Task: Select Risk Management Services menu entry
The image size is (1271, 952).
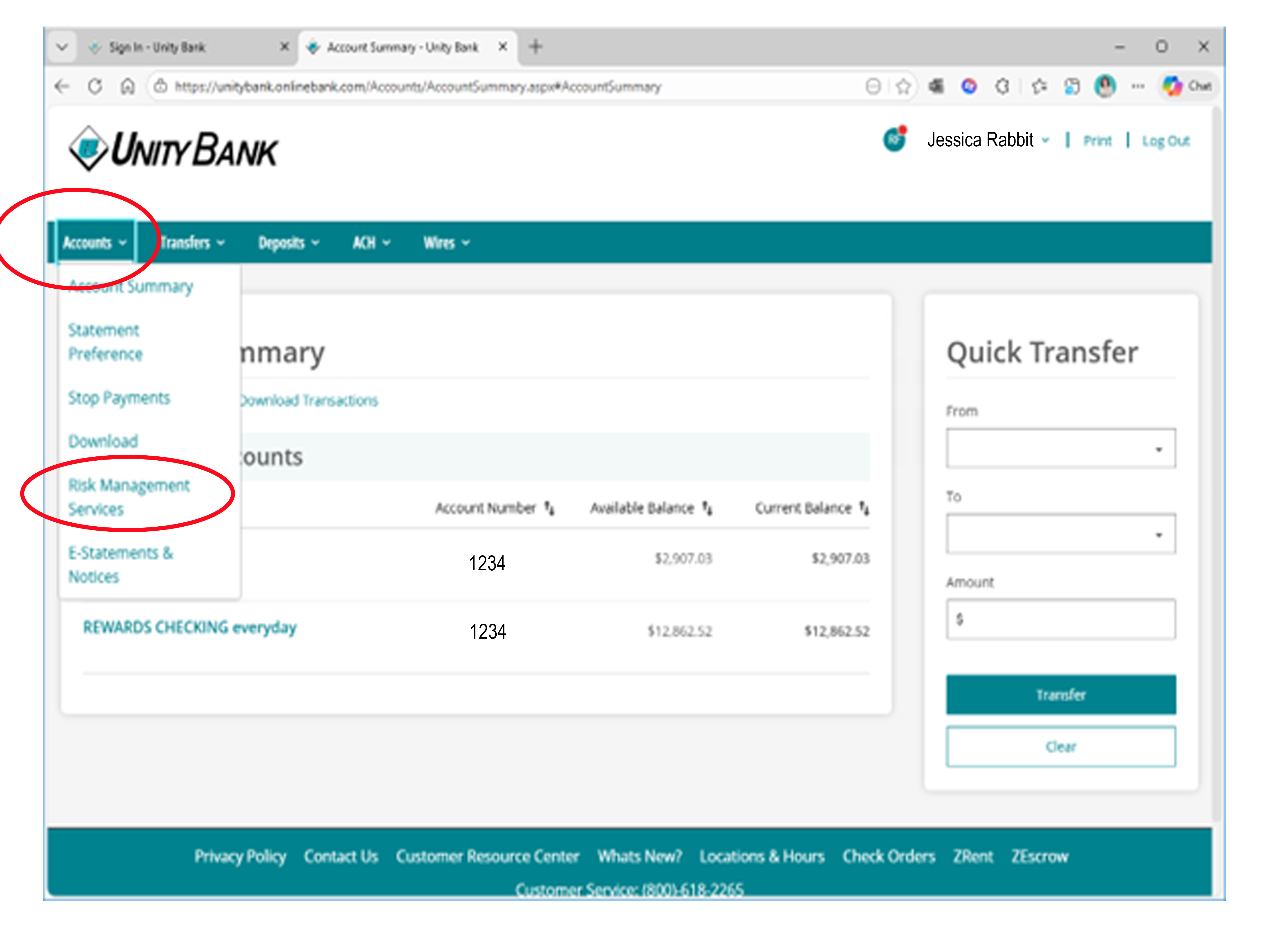Action: (x=129, y=497)
